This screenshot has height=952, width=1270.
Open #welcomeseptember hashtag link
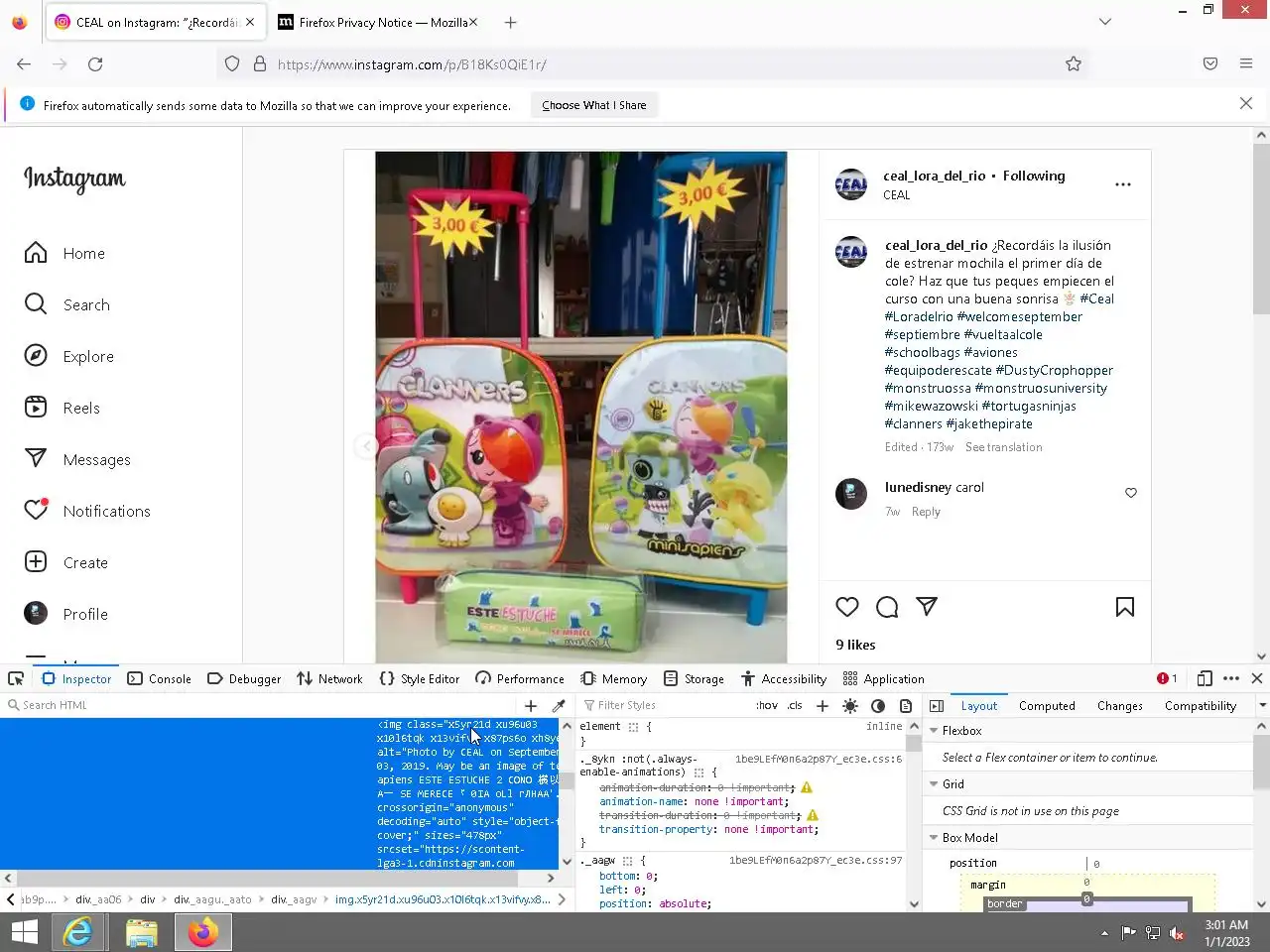1020,316
